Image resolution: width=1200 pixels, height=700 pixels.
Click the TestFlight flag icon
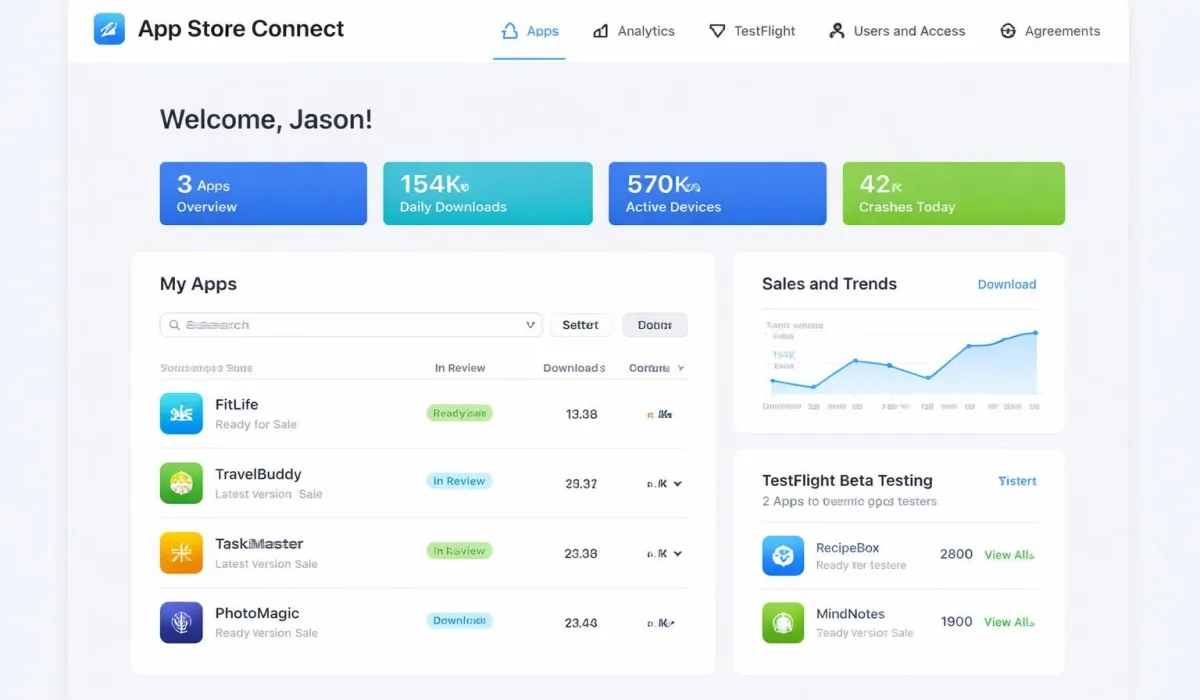[715, 31]
